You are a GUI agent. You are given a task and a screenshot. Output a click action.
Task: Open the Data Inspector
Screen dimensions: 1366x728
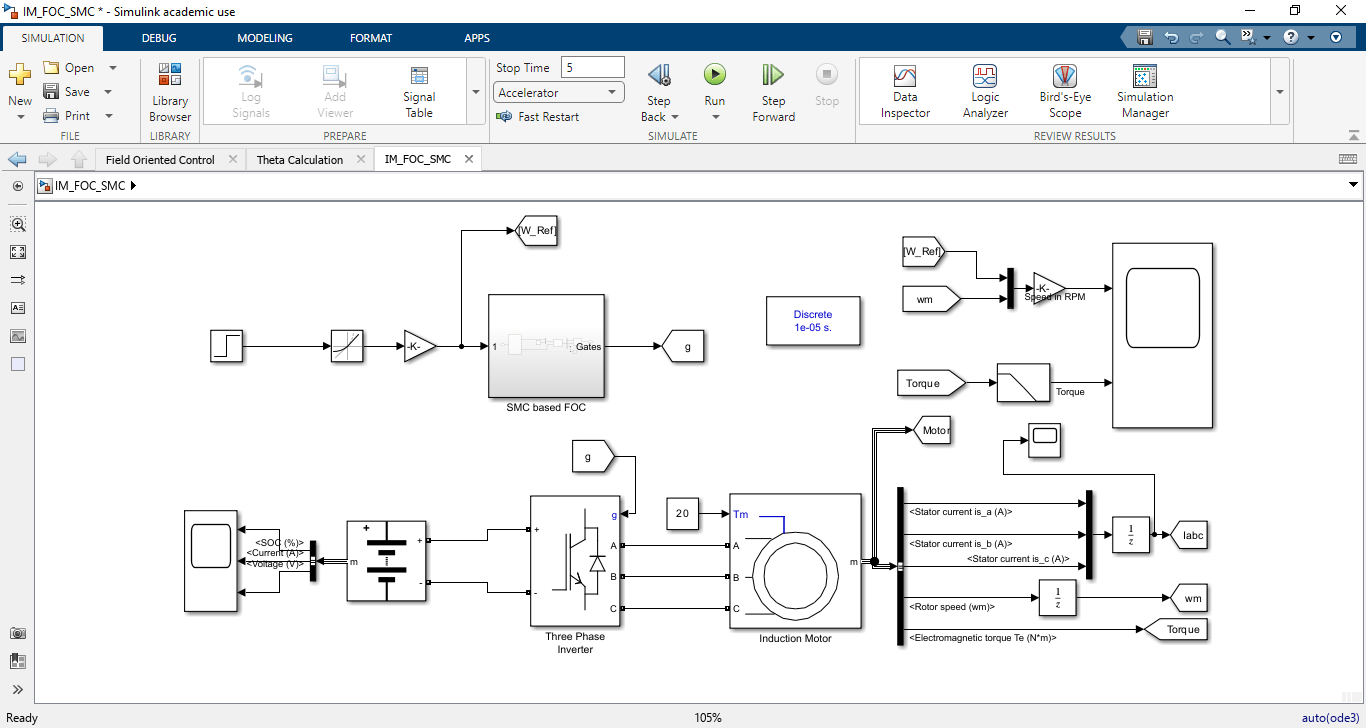pyautogui.click(x=904, y=88)
